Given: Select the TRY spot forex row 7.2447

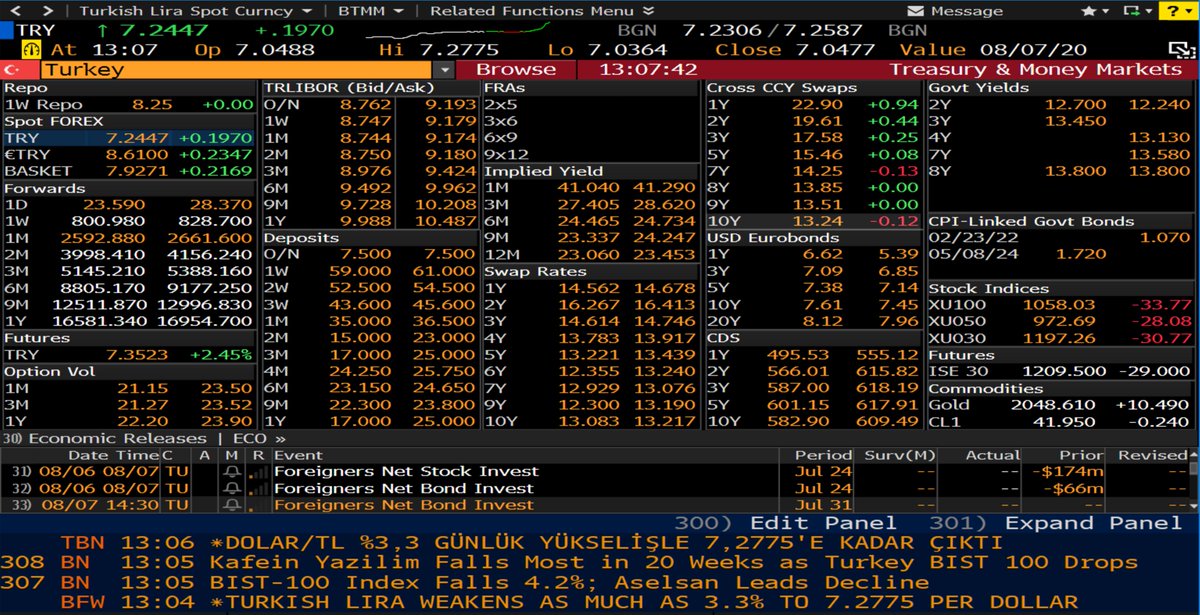Looking at the screenshot, I should [x=128, y=138].
